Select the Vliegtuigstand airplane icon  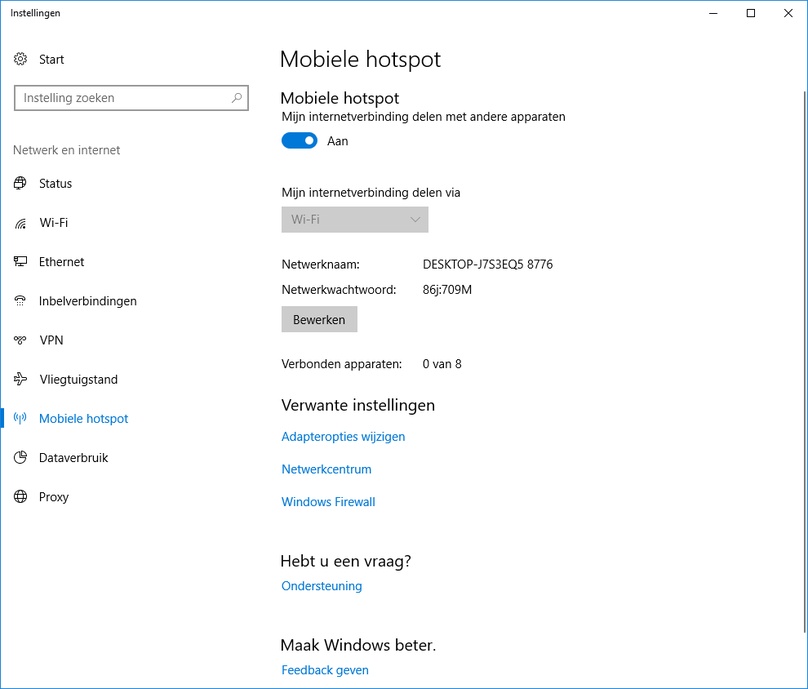(x=20, y=379)
